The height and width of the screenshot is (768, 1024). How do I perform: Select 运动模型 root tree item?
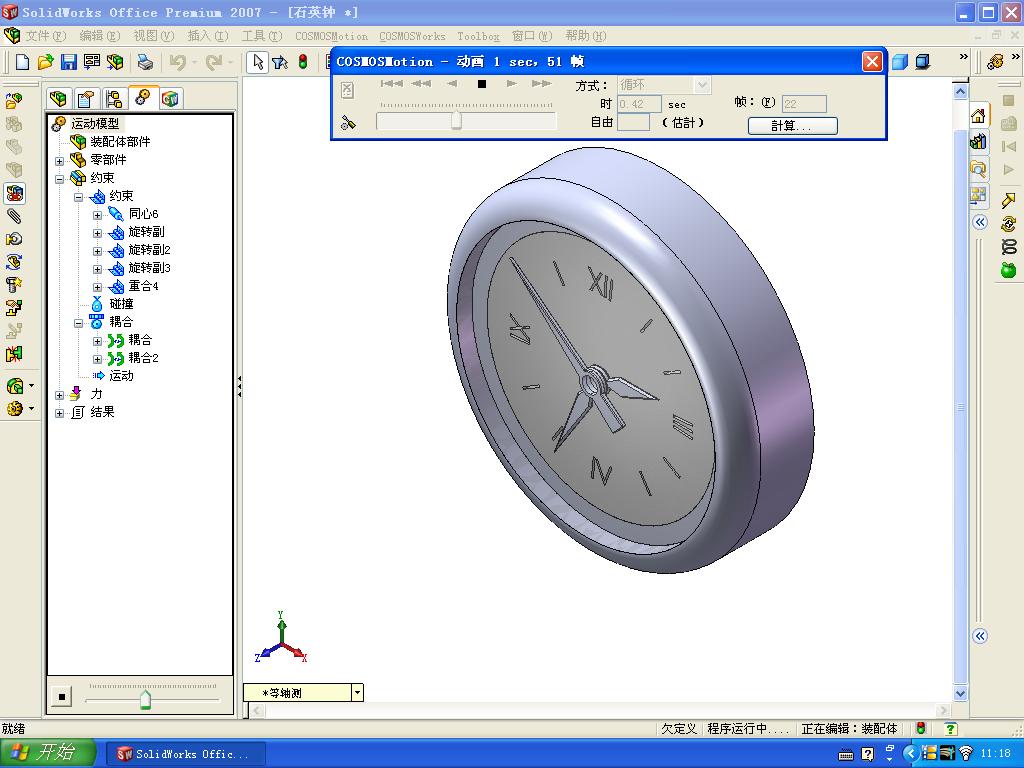(x=95, y=123)
